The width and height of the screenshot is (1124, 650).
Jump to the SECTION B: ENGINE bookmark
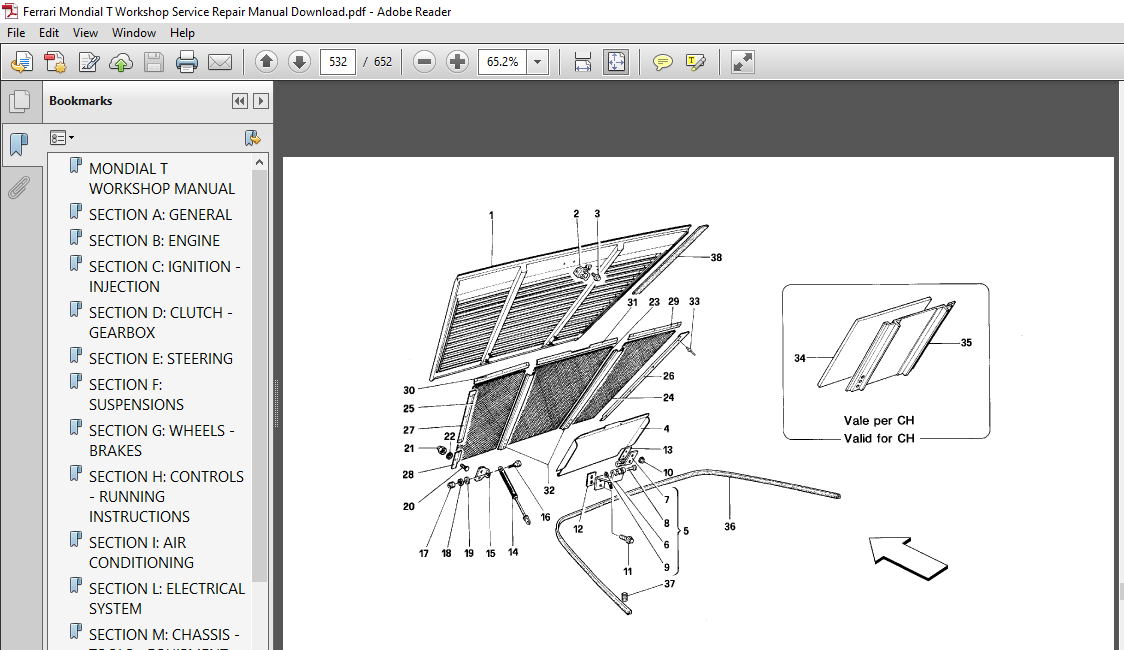click(154, 240)
